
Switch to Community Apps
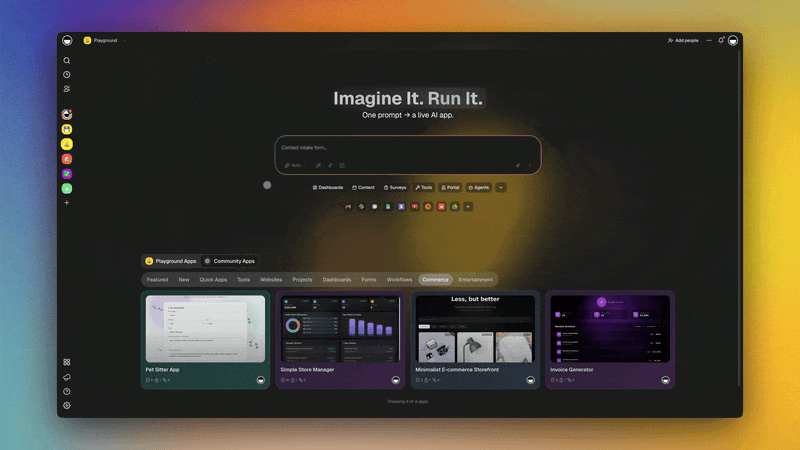[229, 261]
